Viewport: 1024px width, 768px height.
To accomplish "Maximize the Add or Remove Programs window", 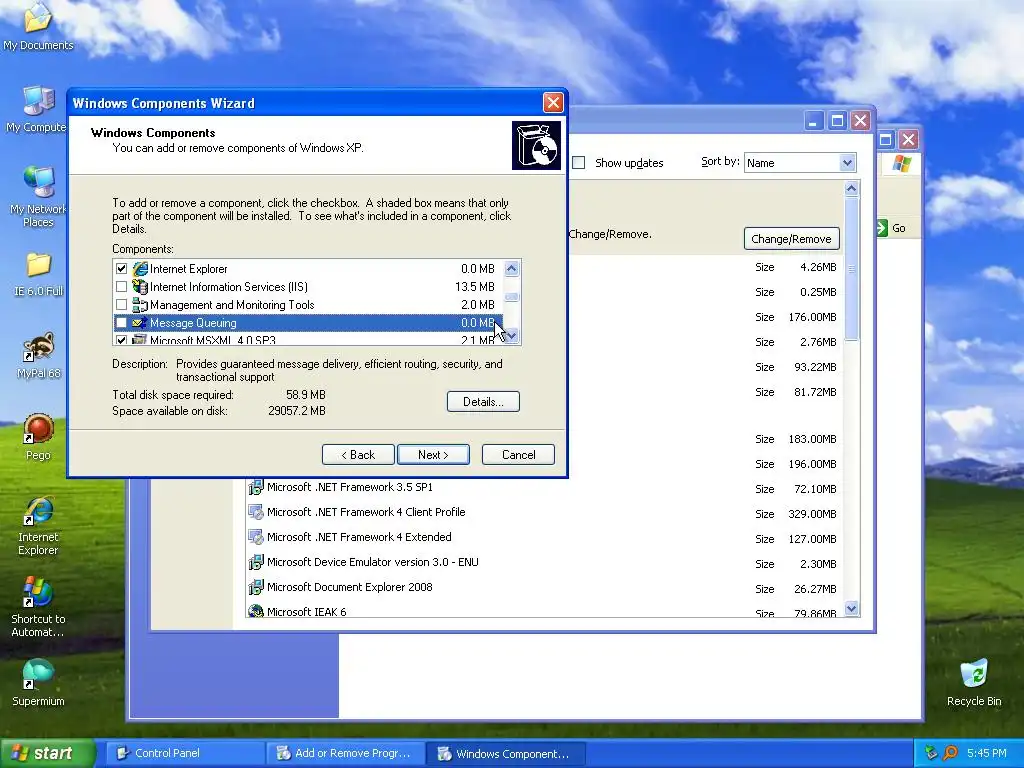I will click(x=837, y=121).
